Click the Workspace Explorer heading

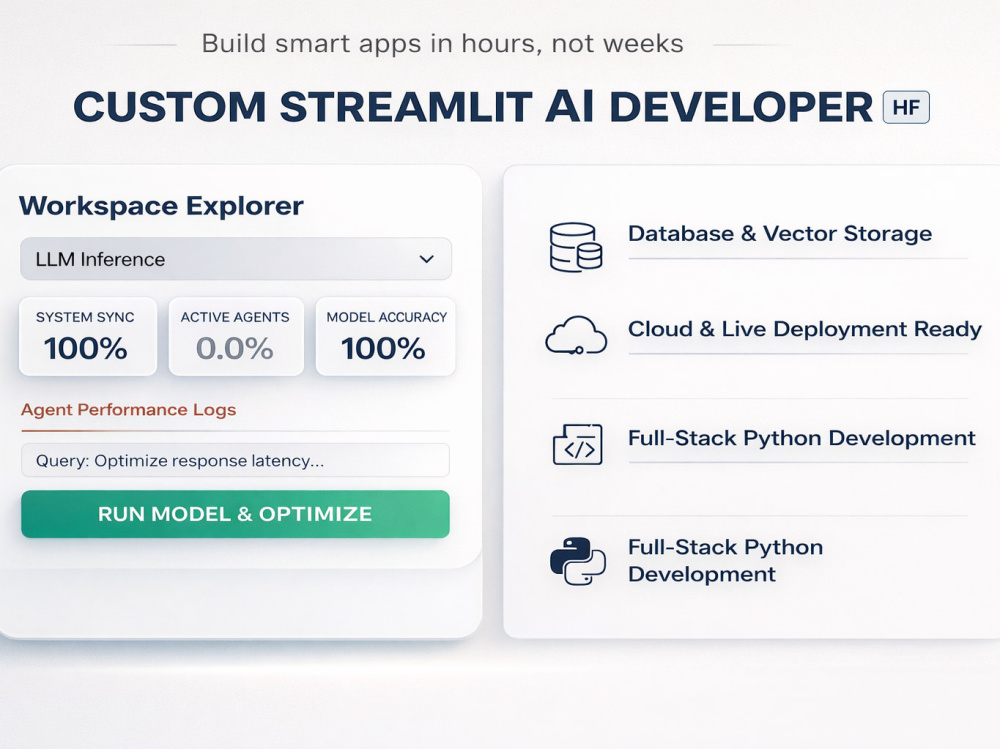[x=161, y=206]
